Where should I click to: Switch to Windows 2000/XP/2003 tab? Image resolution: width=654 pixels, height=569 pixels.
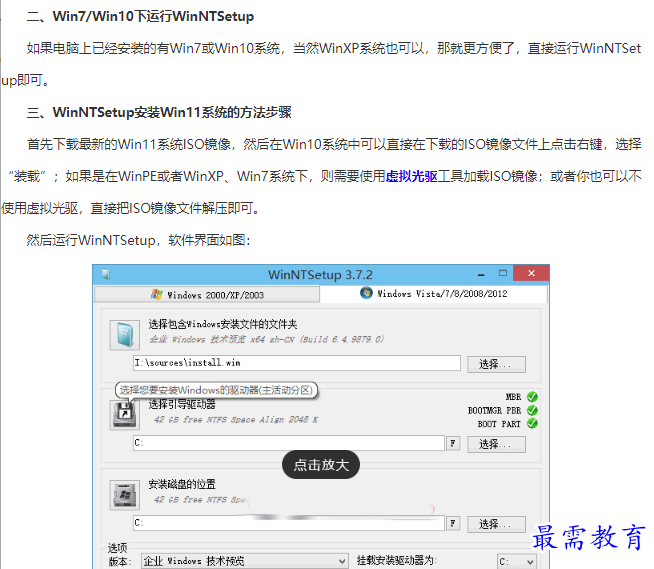[x=207, y=295]
